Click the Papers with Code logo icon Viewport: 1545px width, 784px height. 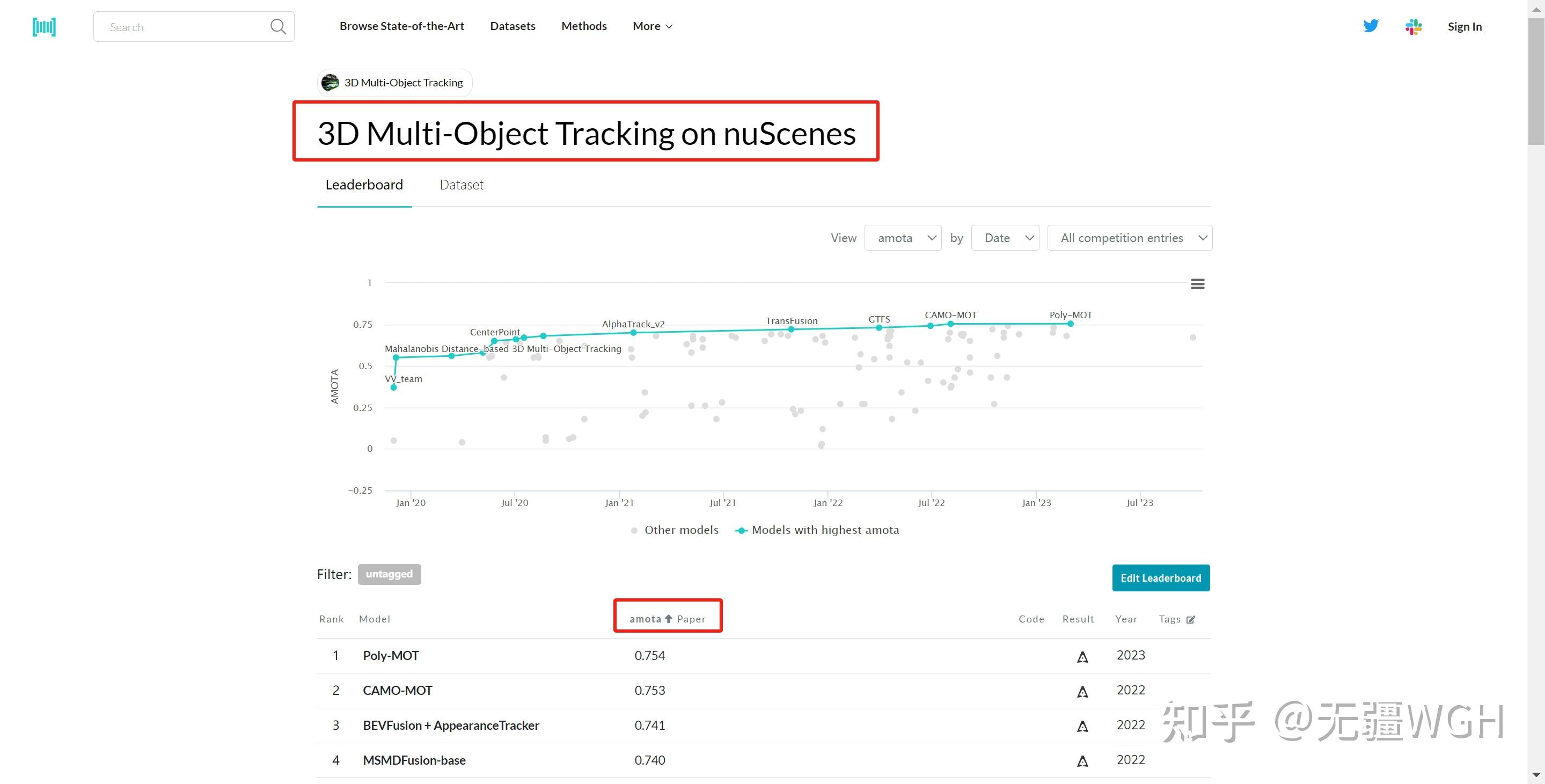[x=45, y=27]
